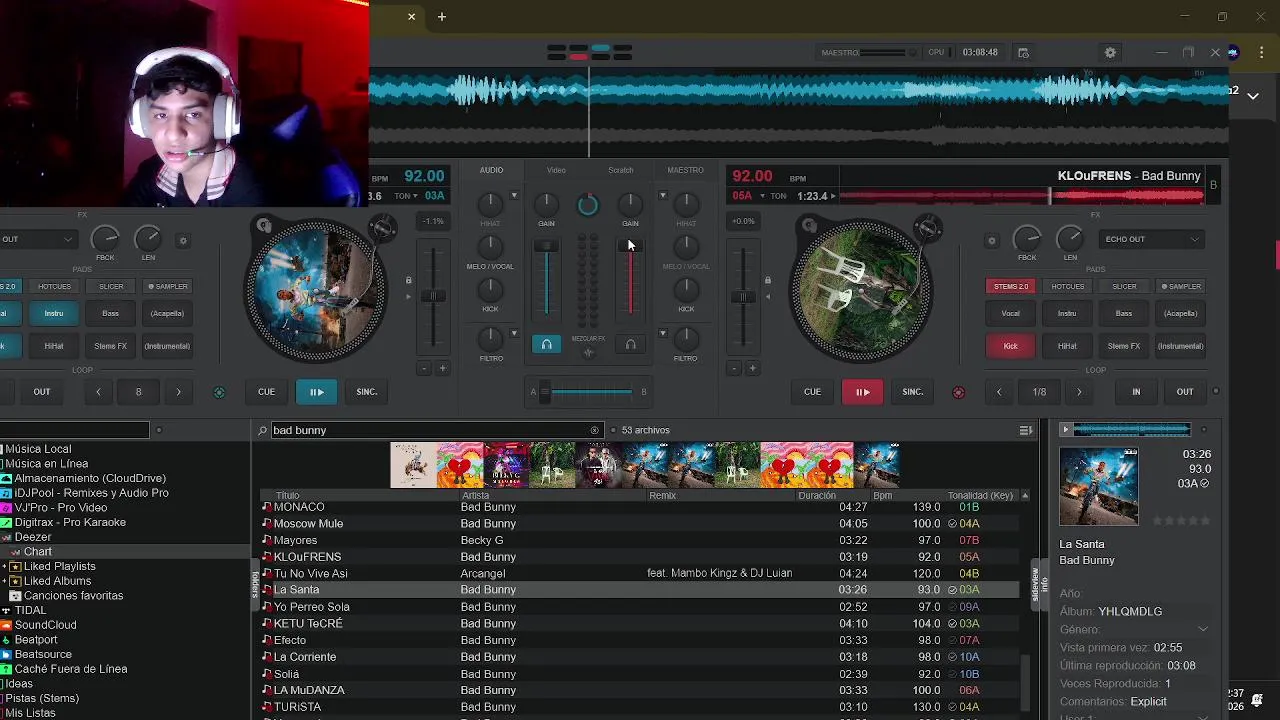Image resolution: width=1280 pixels, height=720 pixels.
Task: Open the settings gear in the top bar
Action: pyautogui.click(x=1110, y=53)
